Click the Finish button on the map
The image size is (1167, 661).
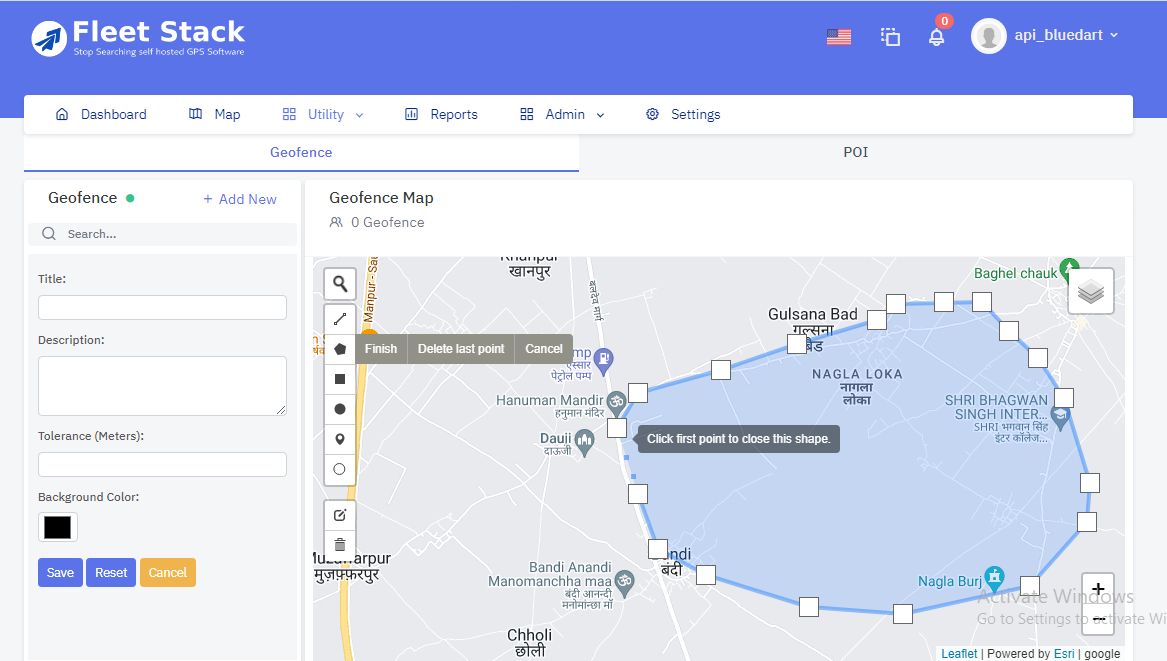(381, 348)
